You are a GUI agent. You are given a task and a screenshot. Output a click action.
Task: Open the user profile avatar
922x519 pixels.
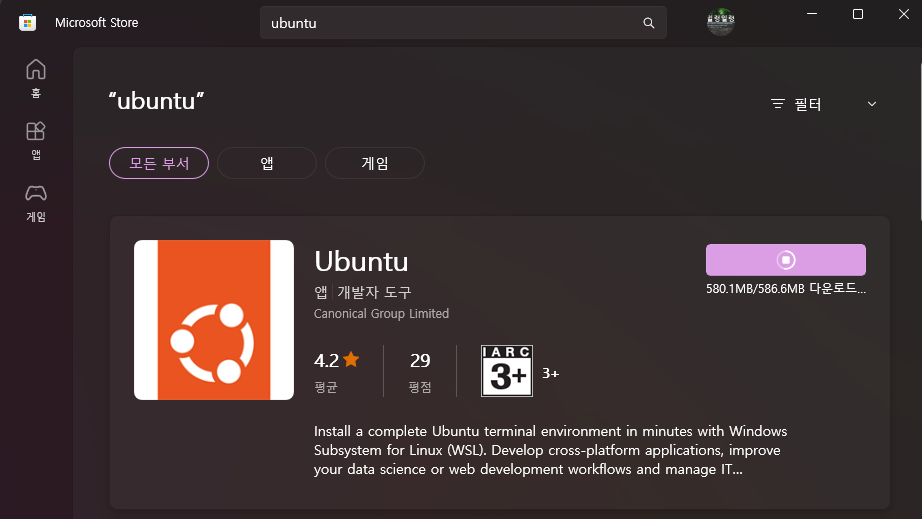pyautogui.click(x=720, y=22)
